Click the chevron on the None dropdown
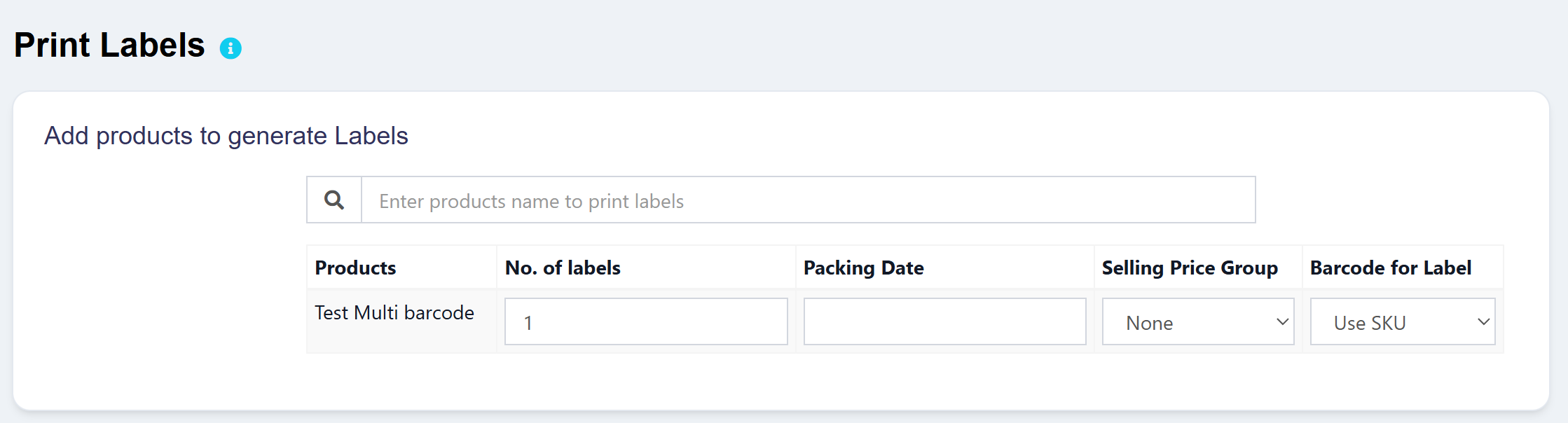1568x423 pixels. click(1281, 321)
